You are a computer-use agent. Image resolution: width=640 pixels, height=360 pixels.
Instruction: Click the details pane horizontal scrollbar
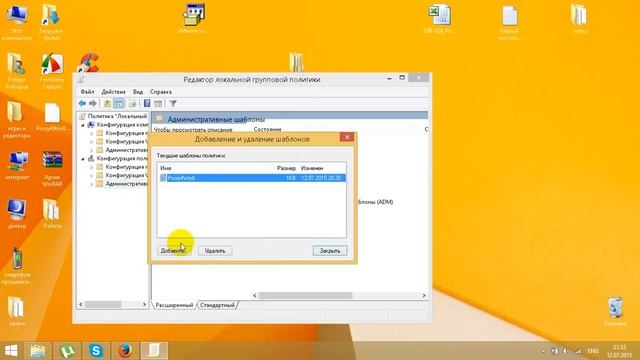[305, 295]
